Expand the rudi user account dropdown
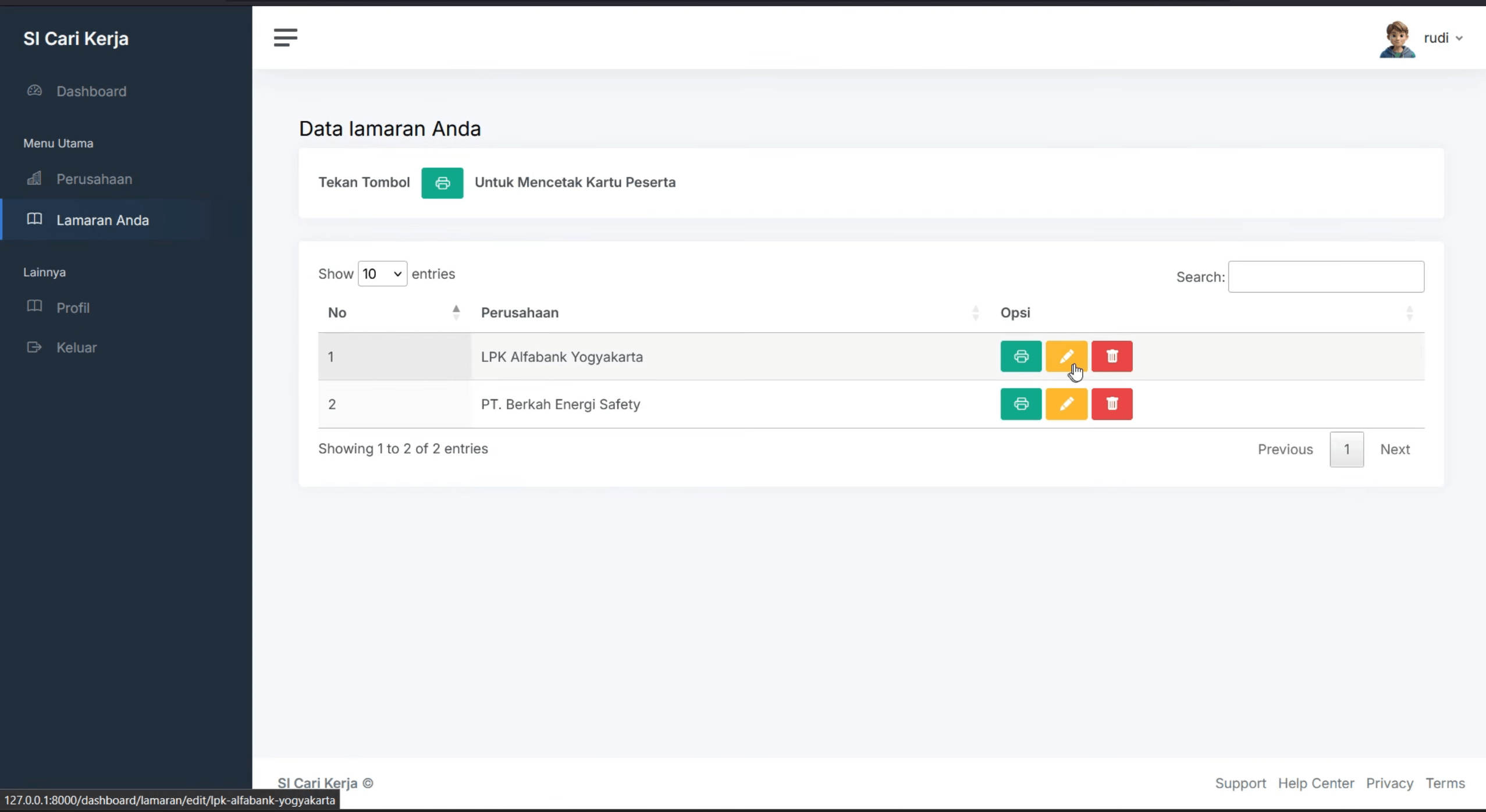Viewport: 1486px width, 812px height. (x=1443, y=38)
